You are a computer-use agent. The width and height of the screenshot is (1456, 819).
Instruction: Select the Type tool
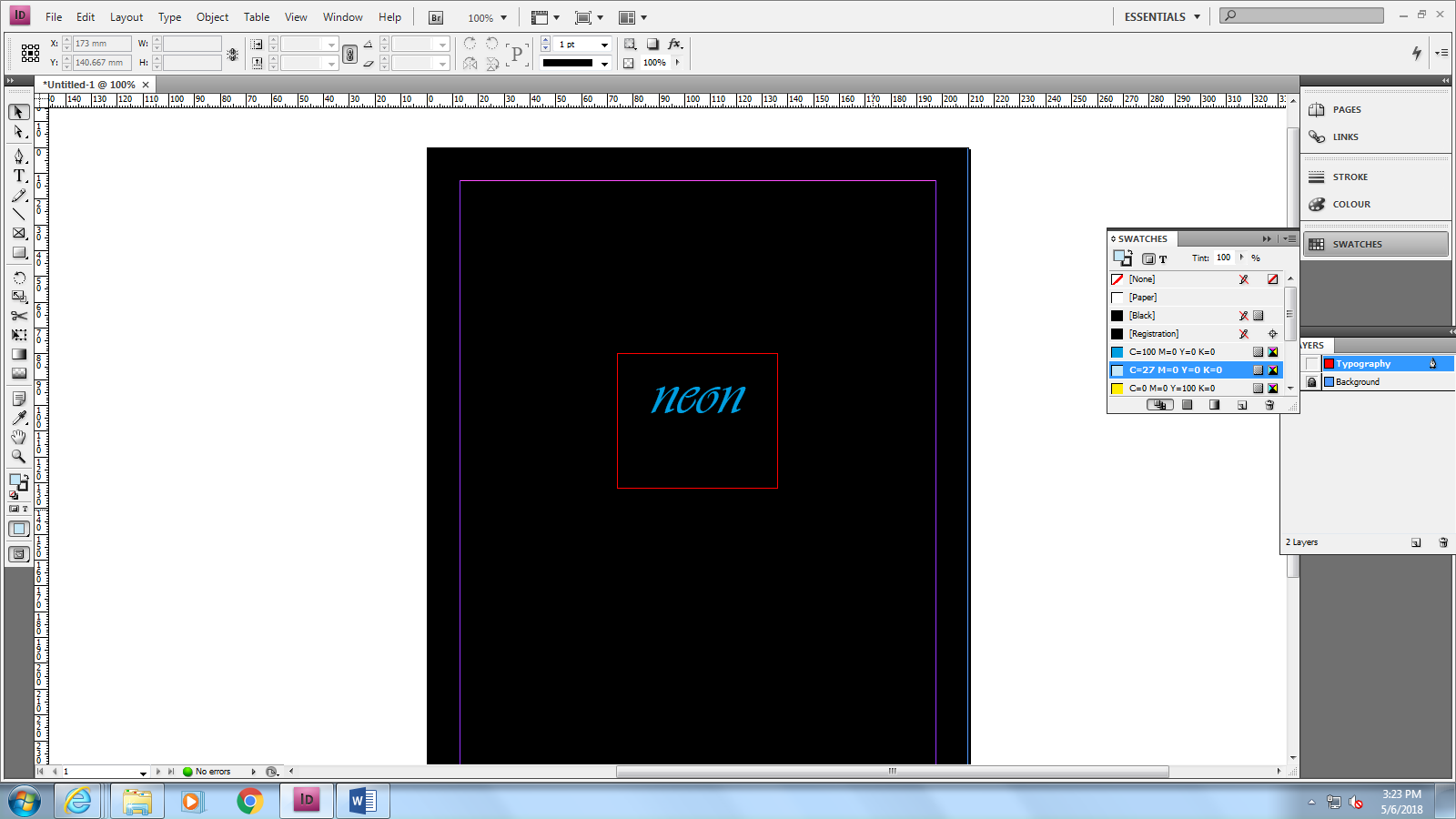(18, 177)
